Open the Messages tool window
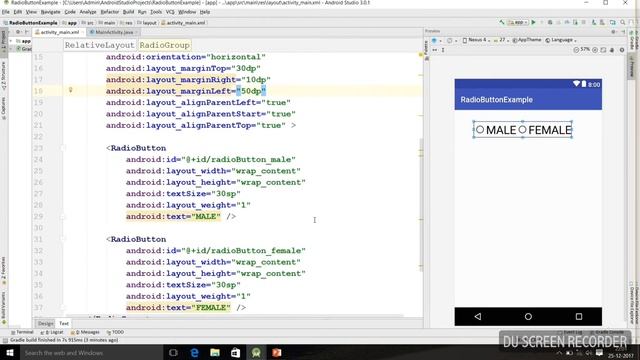The image size is (640, 360). 85,332
